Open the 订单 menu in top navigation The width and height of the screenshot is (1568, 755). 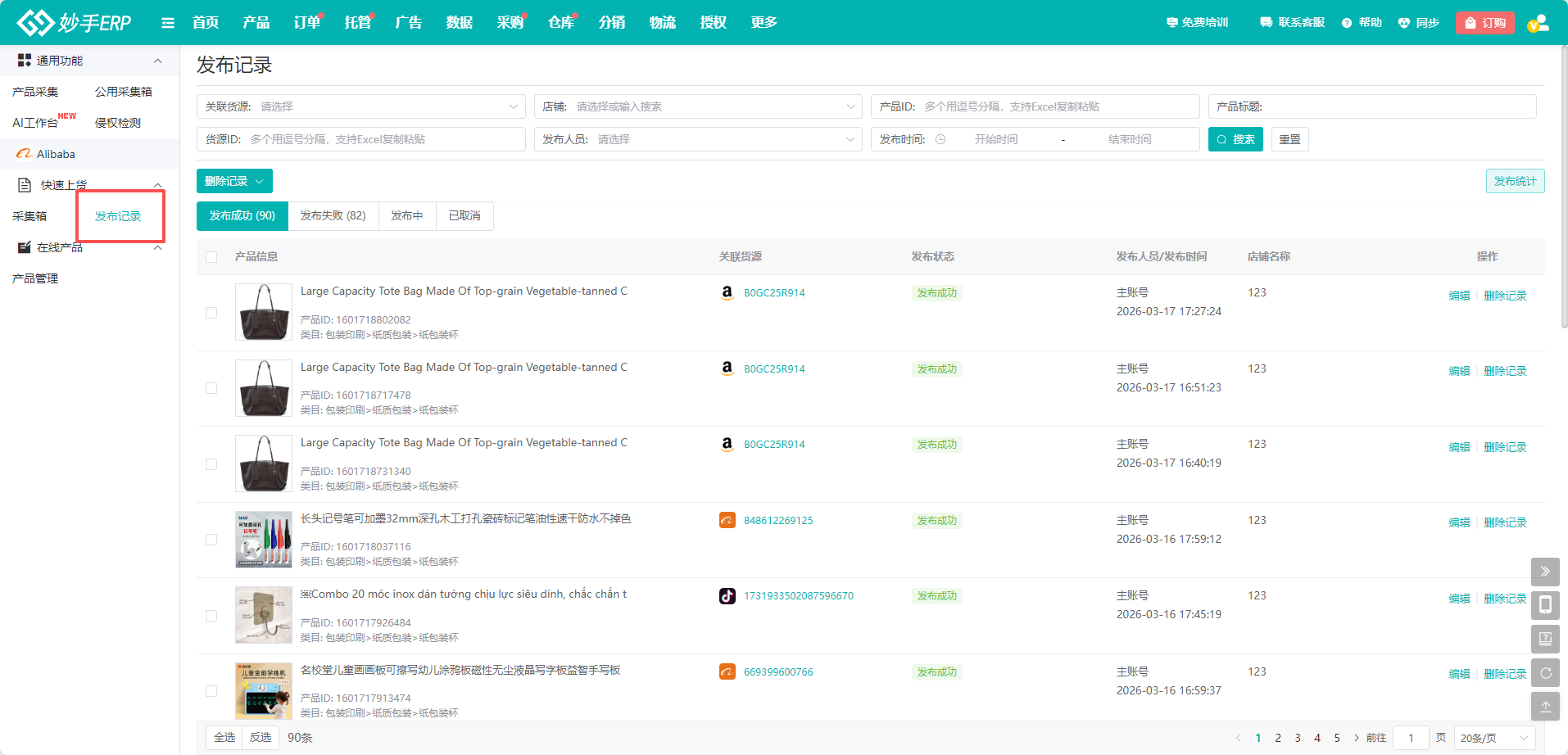tap(306, 23)
